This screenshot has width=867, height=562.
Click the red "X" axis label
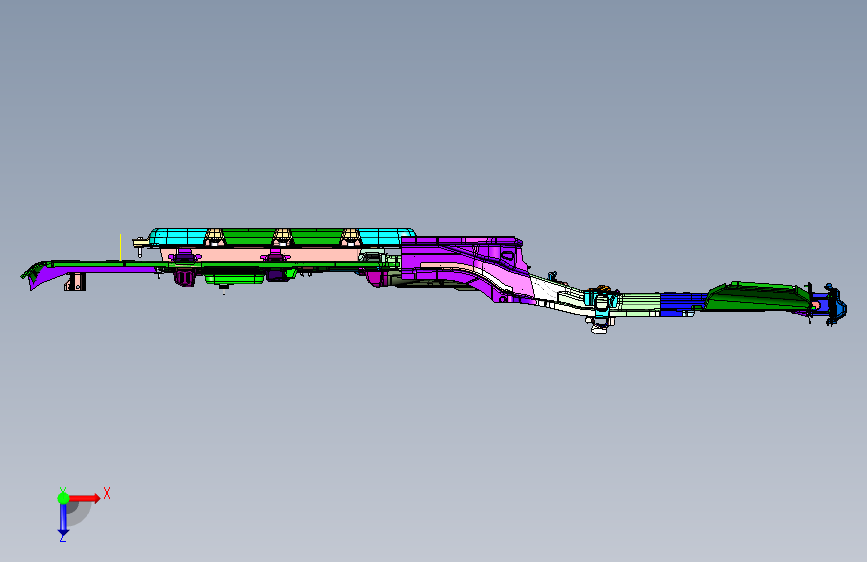point(107,493)
